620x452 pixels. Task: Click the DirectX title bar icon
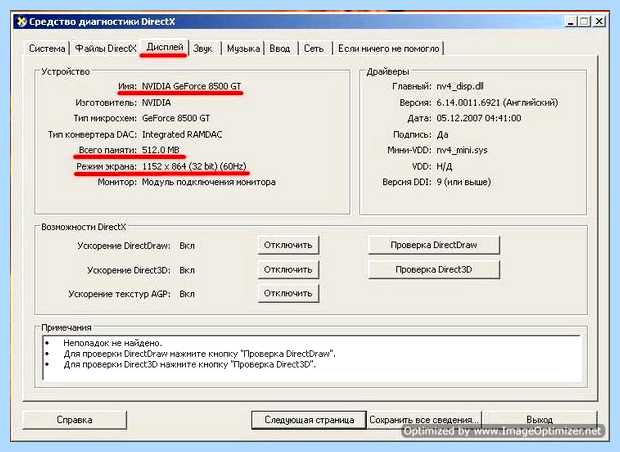(21, 21)
